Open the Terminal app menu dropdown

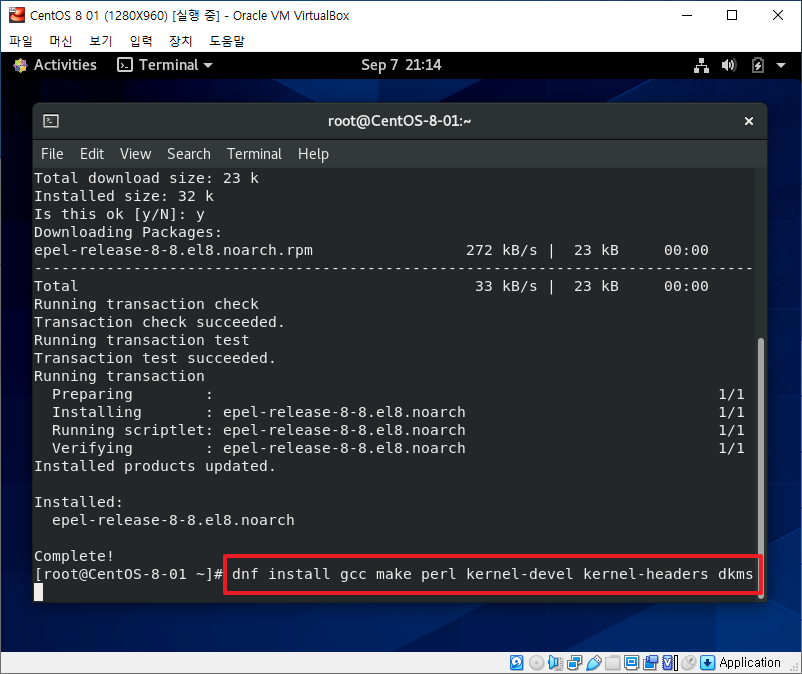pos(165,65)
